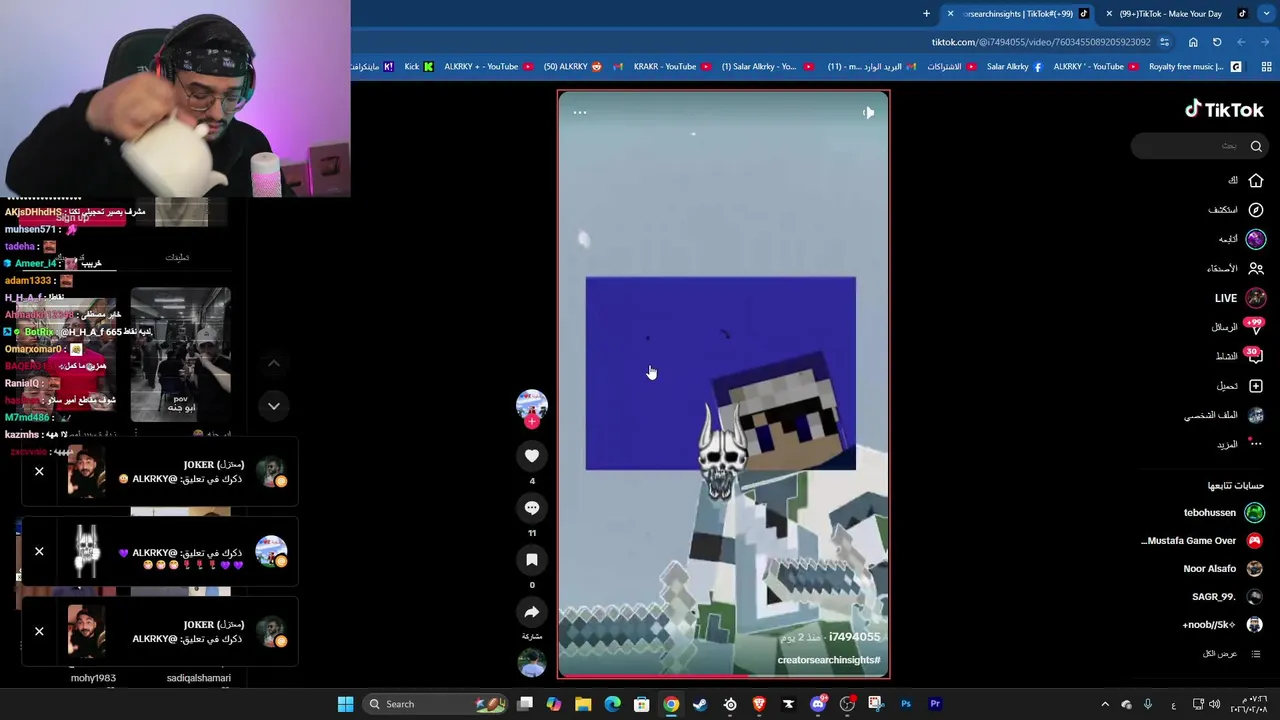Go to the previous video with the up chevron

coord(274,363)
